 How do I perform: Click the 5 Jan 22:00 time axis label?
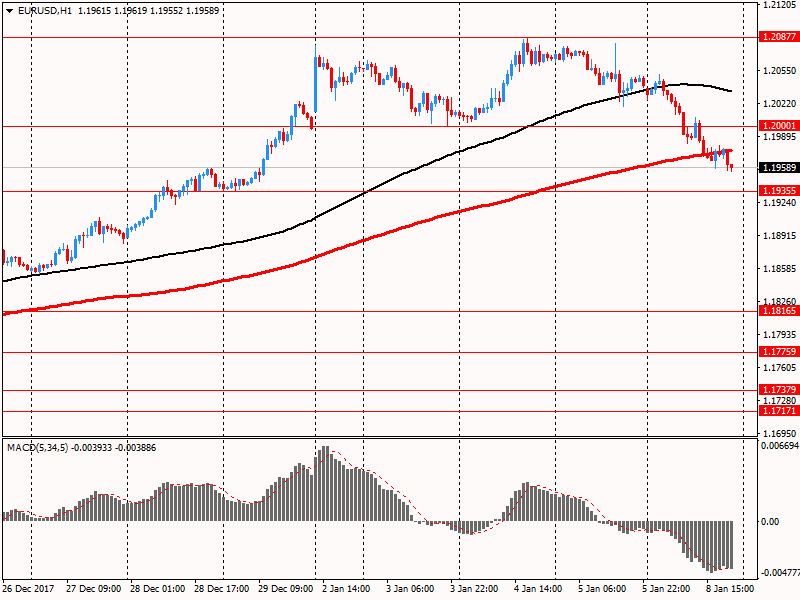(666, 589)
